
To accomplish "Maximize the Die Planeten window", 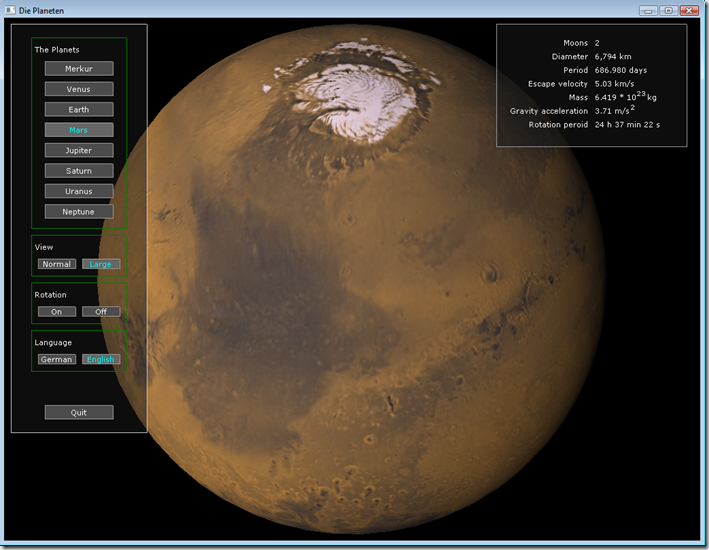I will click(x=667, y=10).
